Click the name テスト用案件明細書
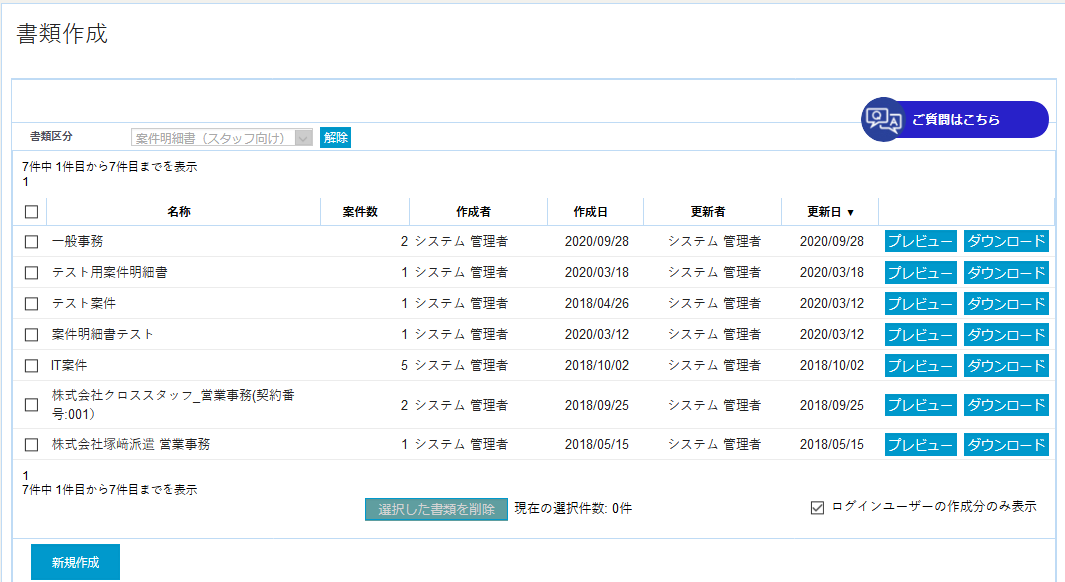 [109, 272]
